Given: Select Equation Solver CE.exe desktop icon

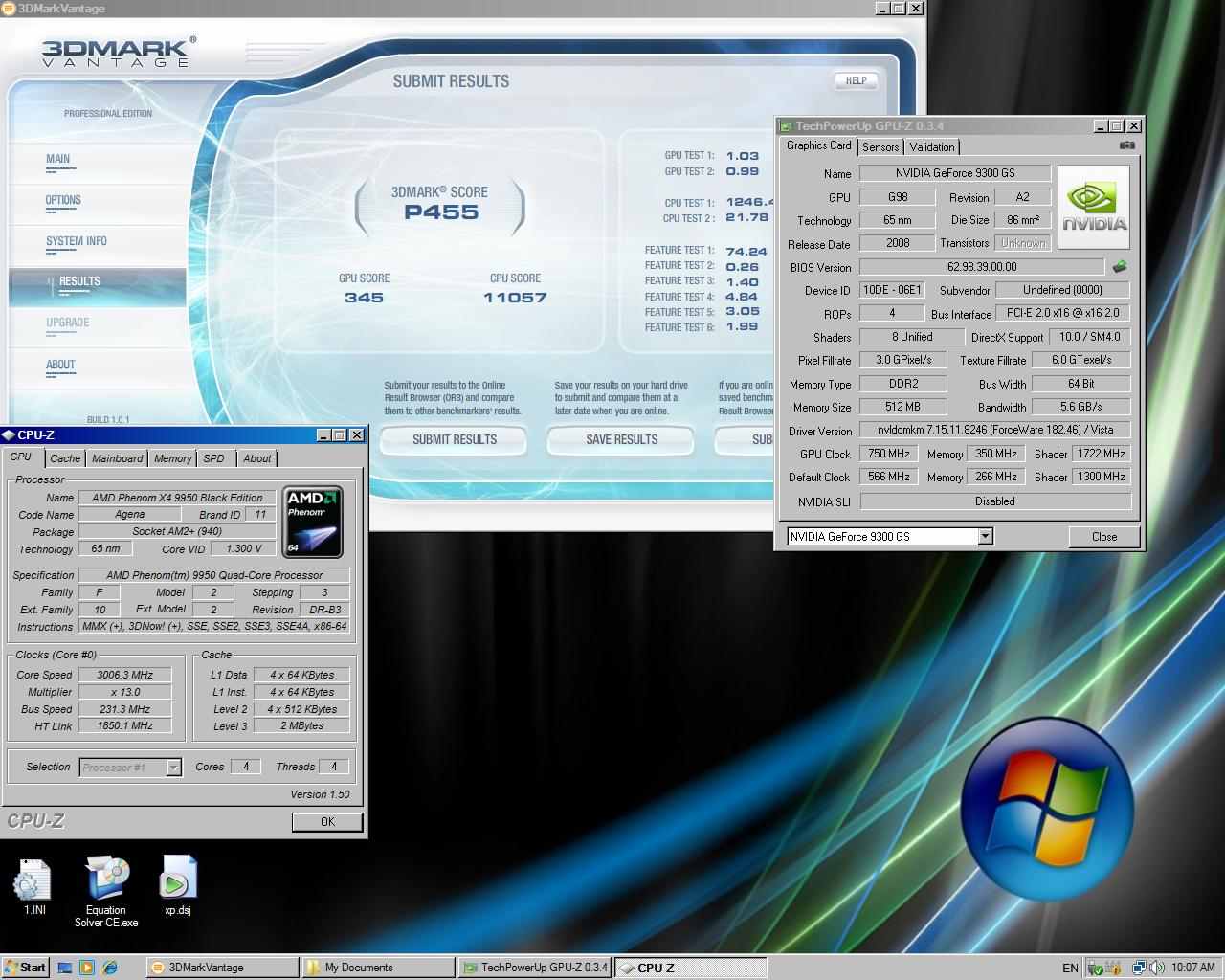Looking at the screenshot, I should tap(106, 892).
